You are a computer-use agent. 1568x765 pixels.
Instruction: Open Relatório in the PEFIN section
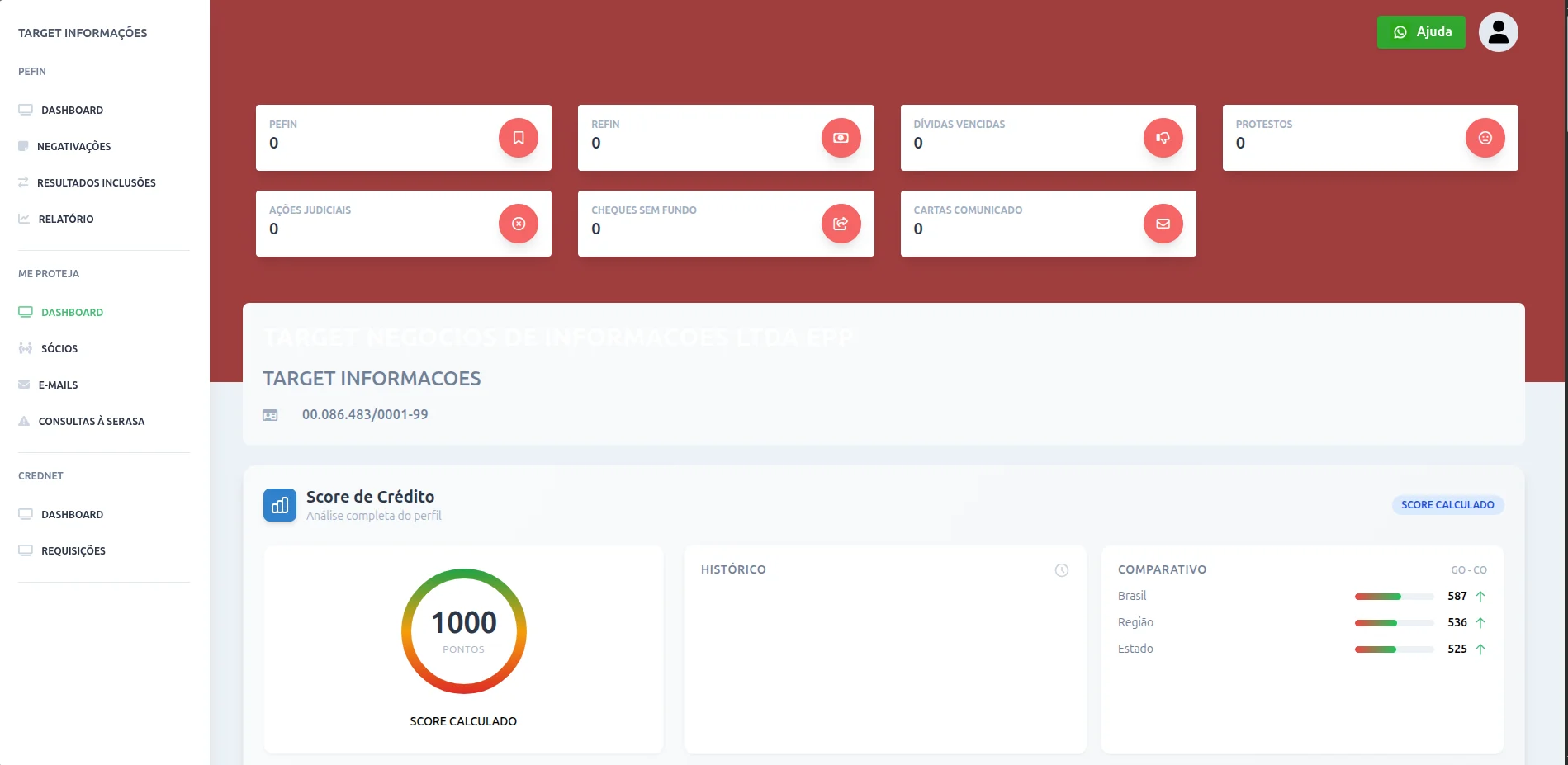[65, 219]
